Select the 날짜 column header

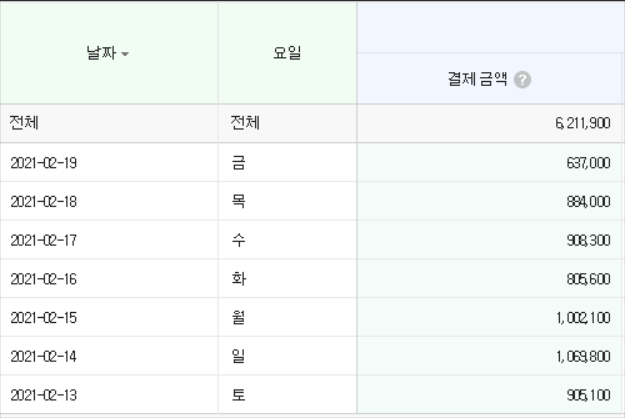coord(109,53)
